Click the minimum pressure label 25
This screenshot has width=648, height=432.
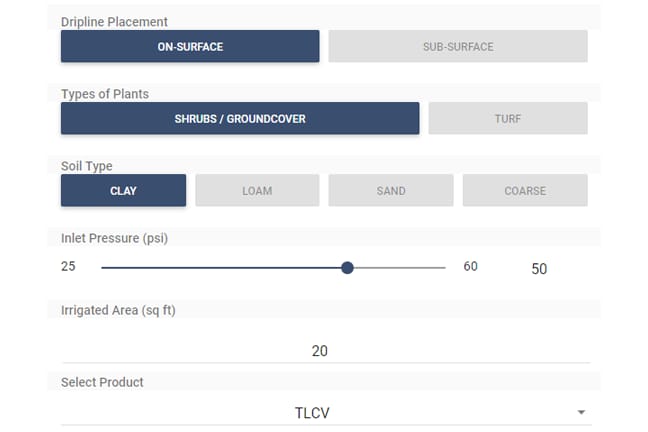(68, 267)
